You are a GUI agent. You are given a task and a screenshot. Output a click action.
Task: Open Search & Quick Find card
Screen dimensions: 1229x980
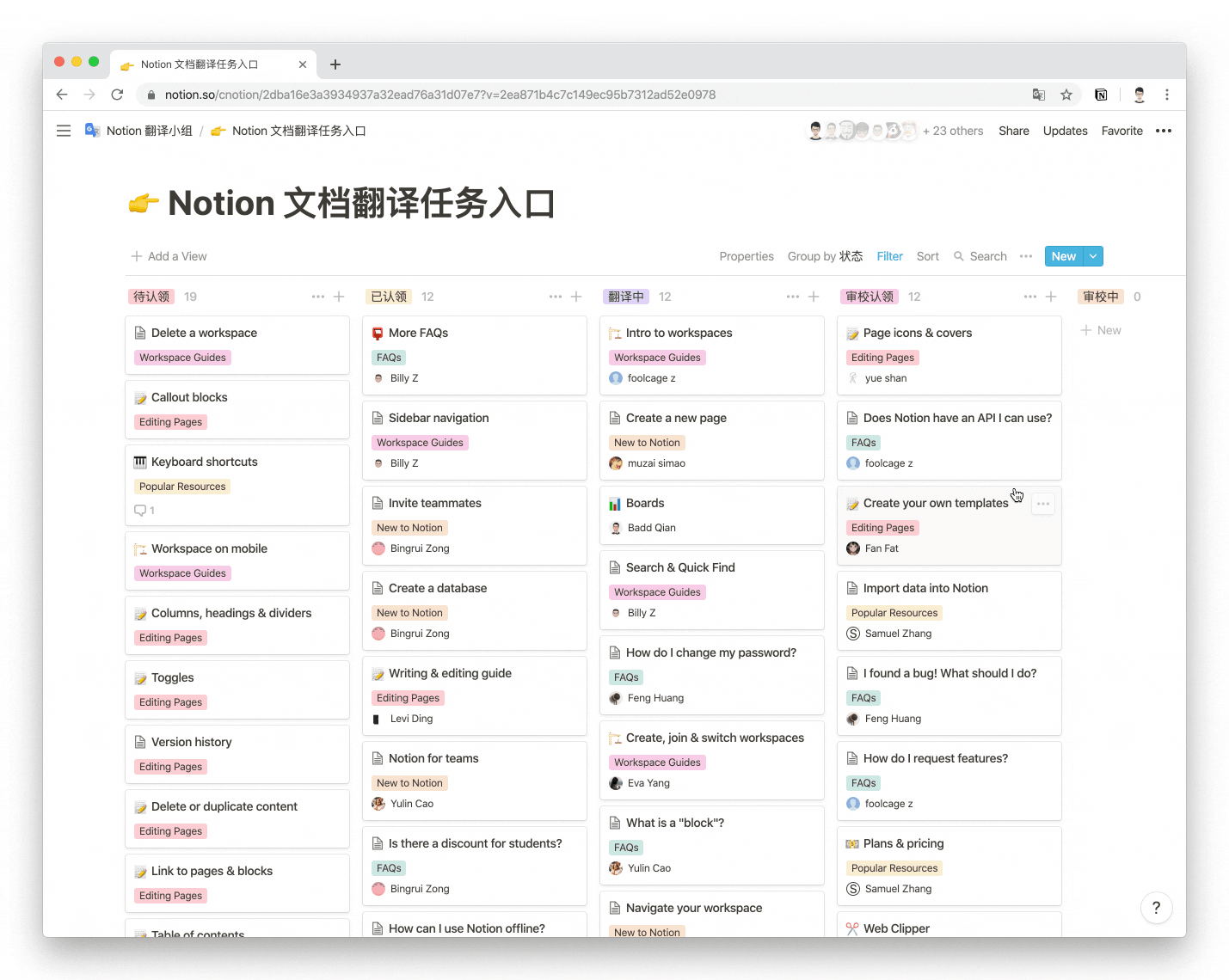[x=712, y=590]
